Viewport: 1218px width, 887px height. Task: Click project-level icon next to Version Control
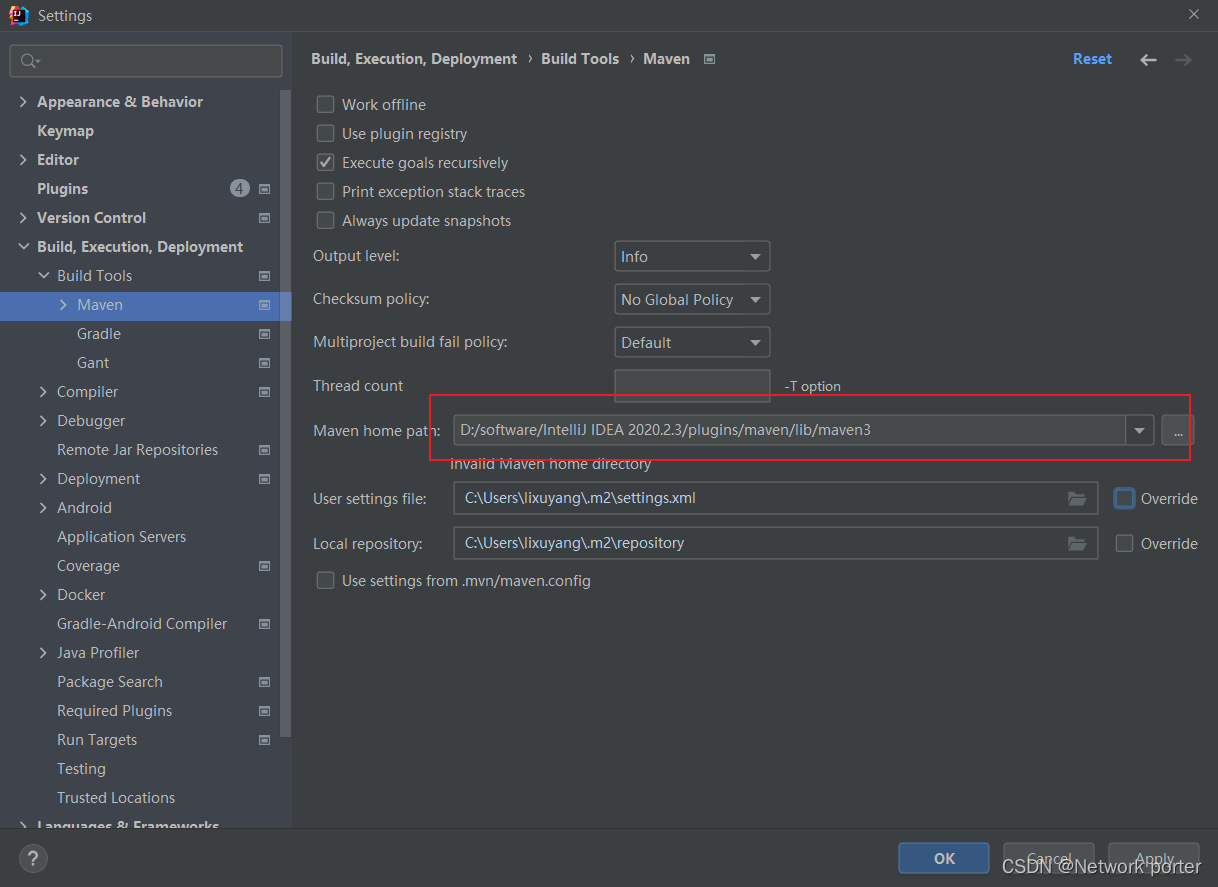coord(265,218)
